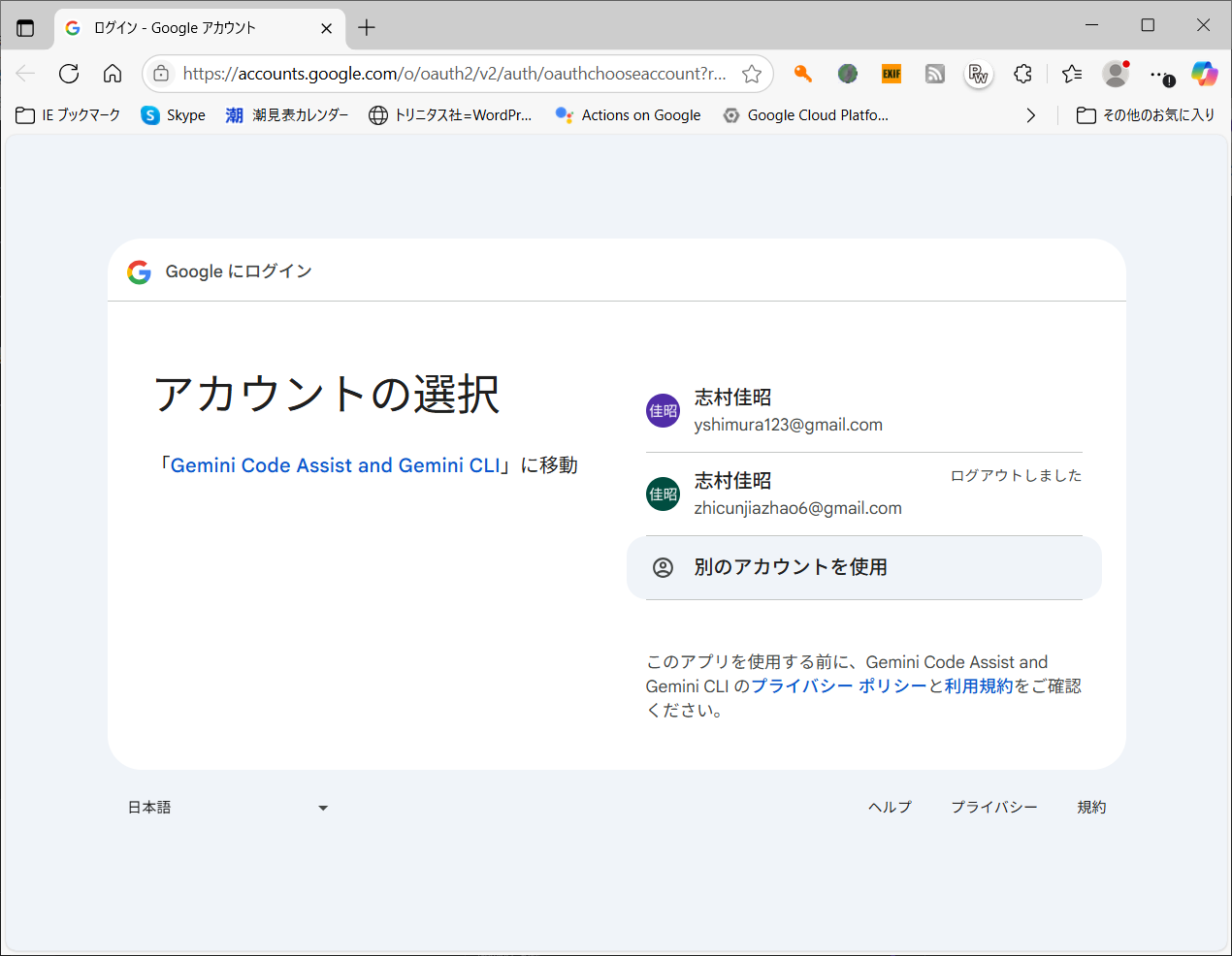The height and width of the screenshot is (956, 1232).
Task: Choose 別のアカウントを使用
Action: tap(864, 567)
